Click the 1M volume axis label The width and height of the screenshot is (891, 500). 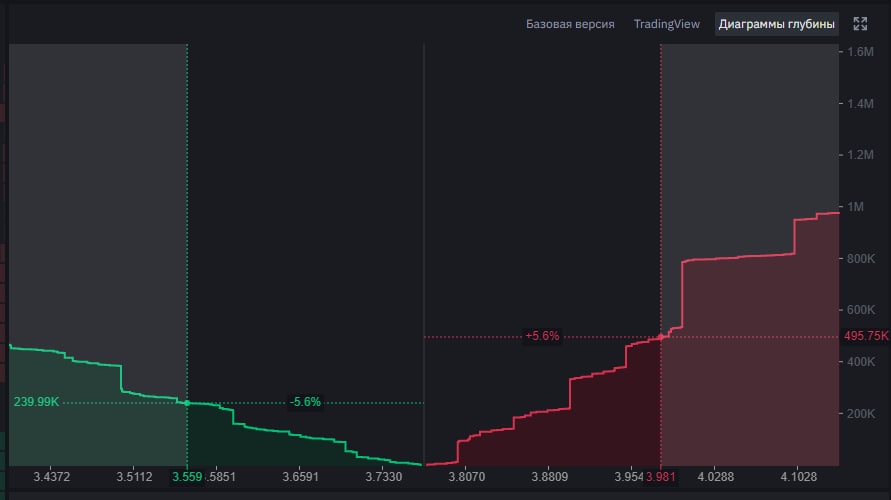tap(856, 207)
